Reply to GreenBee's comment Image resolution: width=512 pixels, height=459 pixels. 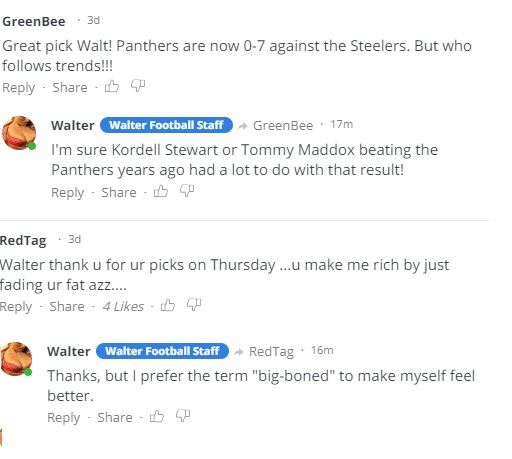(x=19, y=88)
